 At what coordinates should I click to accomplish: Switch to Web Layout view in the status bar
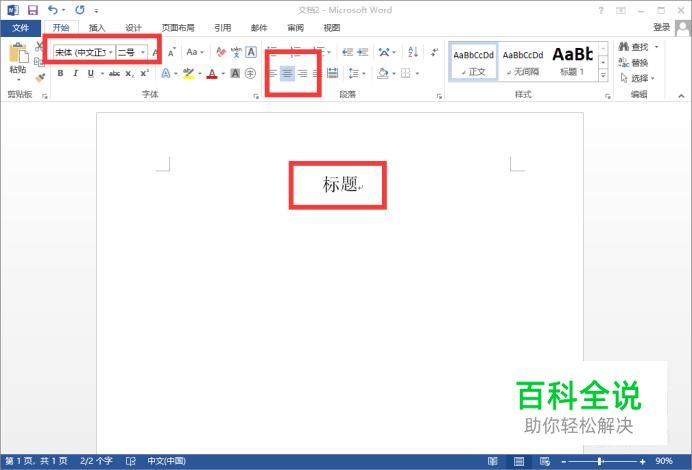(x=545, y=462)
